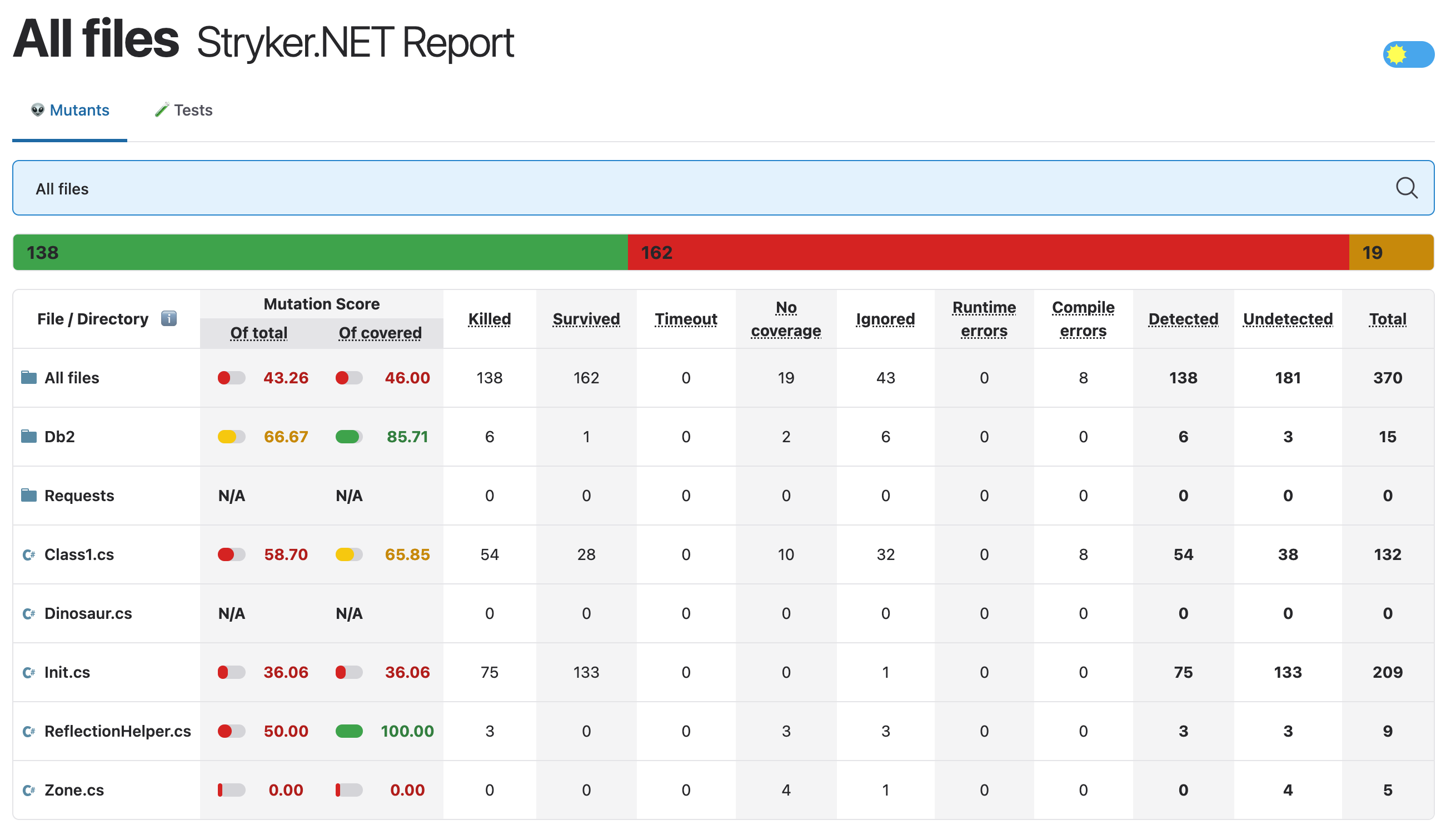
Task: Click the All files of-total progress bar 43.26
Action: tap(231, 377)
